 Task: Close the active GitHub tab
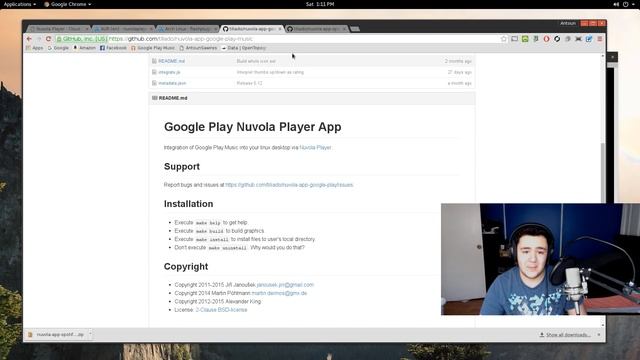click(280, 29)
